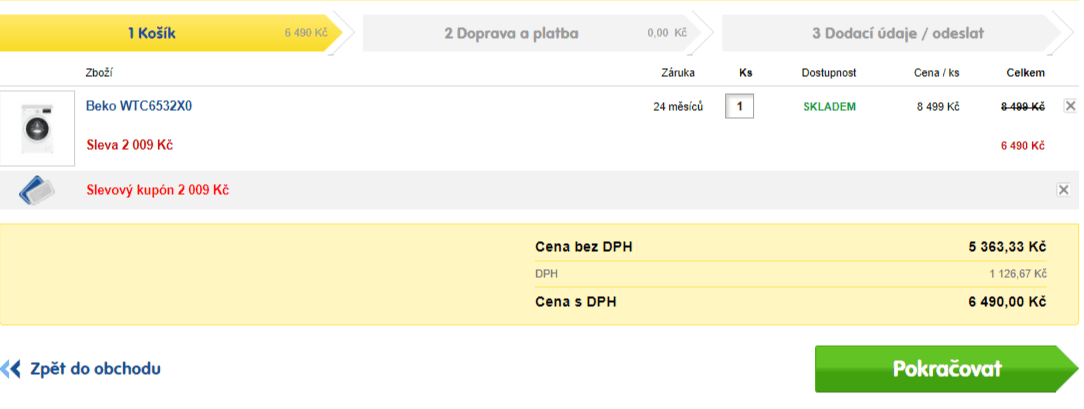Click the Cena bez DPH amount
The height and width of the screenshot is (409, 1084).
[1007, 247]
